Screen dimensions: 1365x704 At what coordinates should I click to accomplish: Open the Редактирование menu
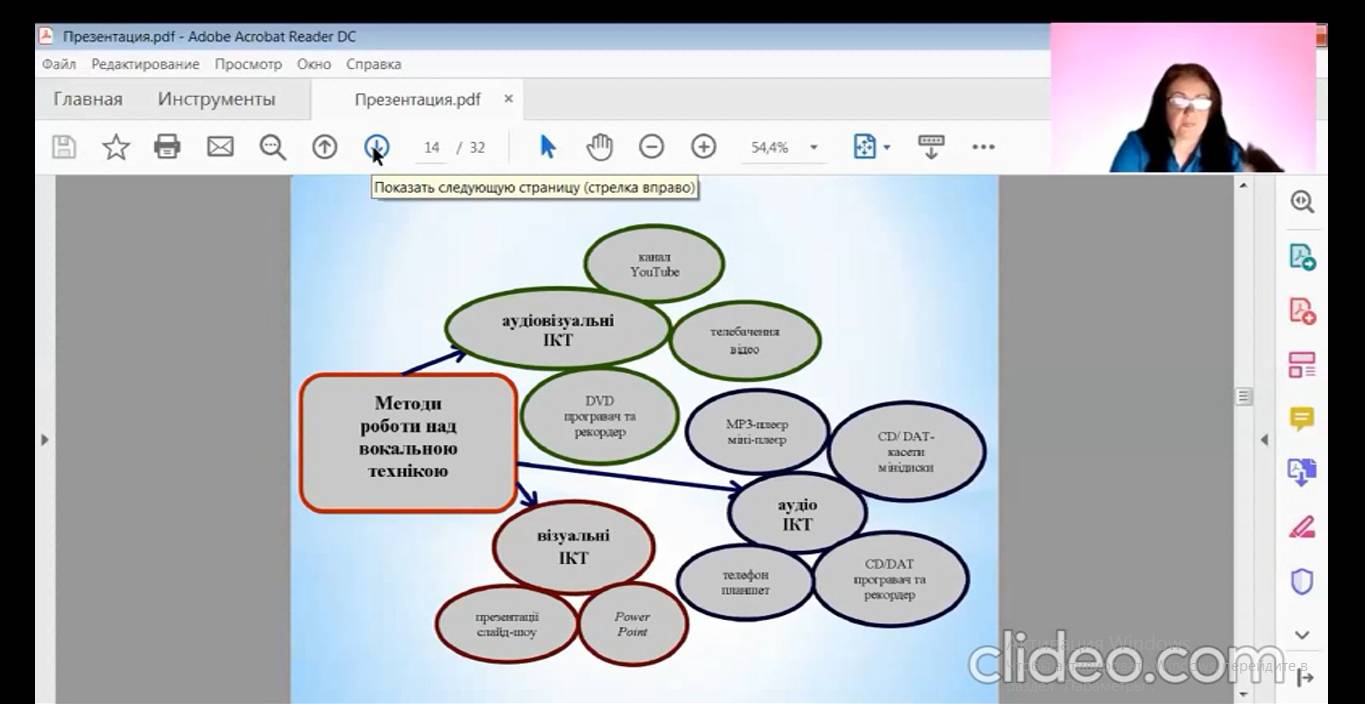(145, 64)
